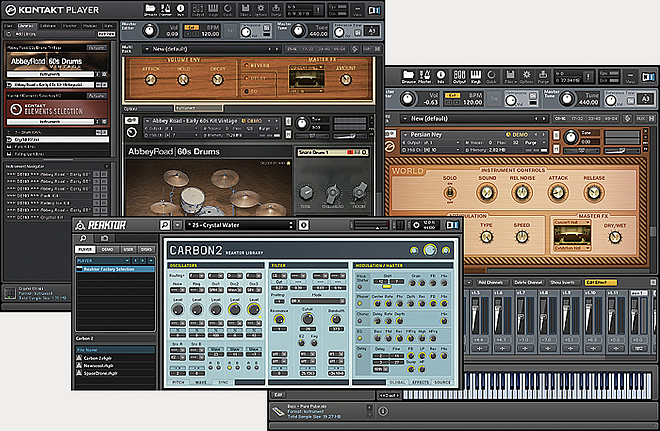The image size is (660, 431).
Task: Open camera snapshot tab in Reaktor sidebar
Action: pyautogui.click(x=104, y=238)
